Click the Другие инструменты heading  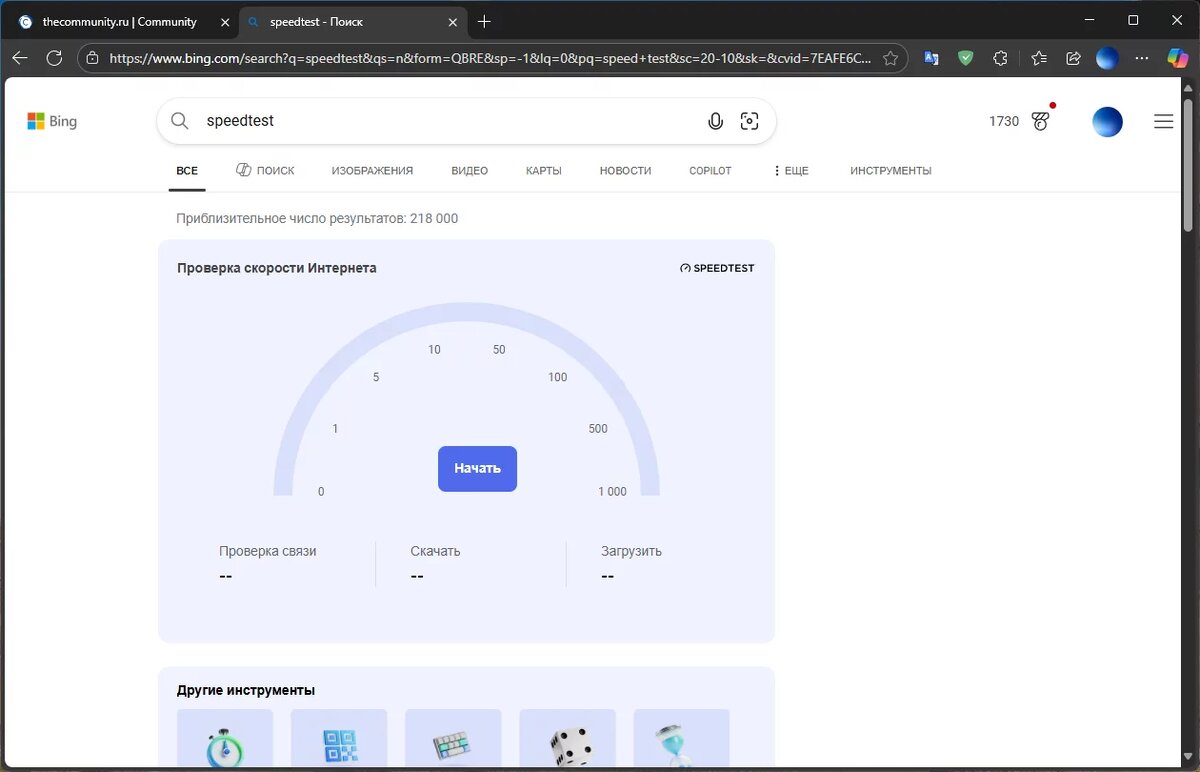(x=246, y=690)
